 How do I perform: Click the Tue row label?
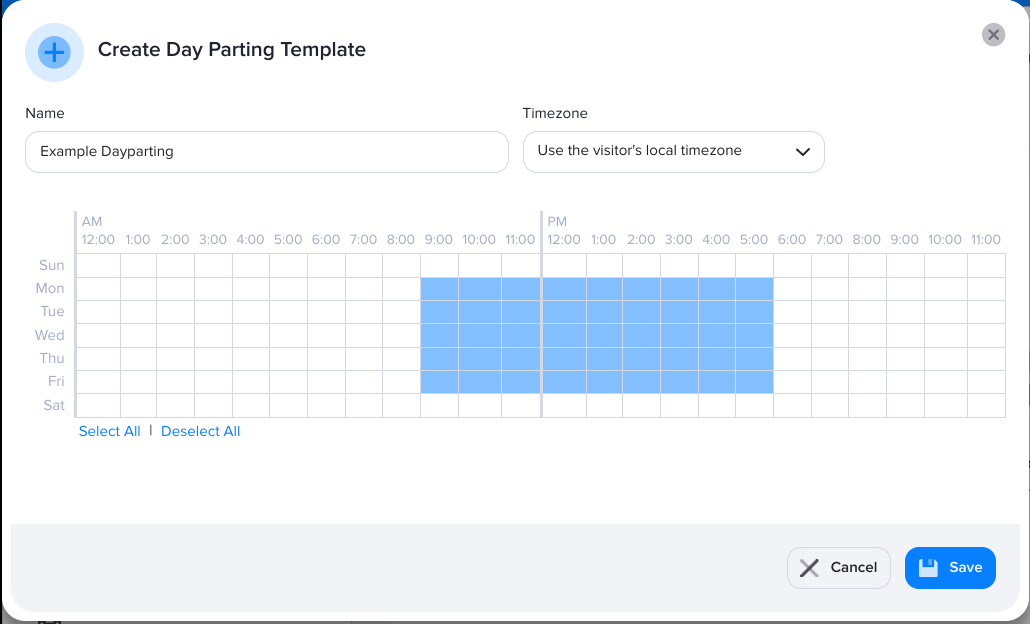coord(53,311)
